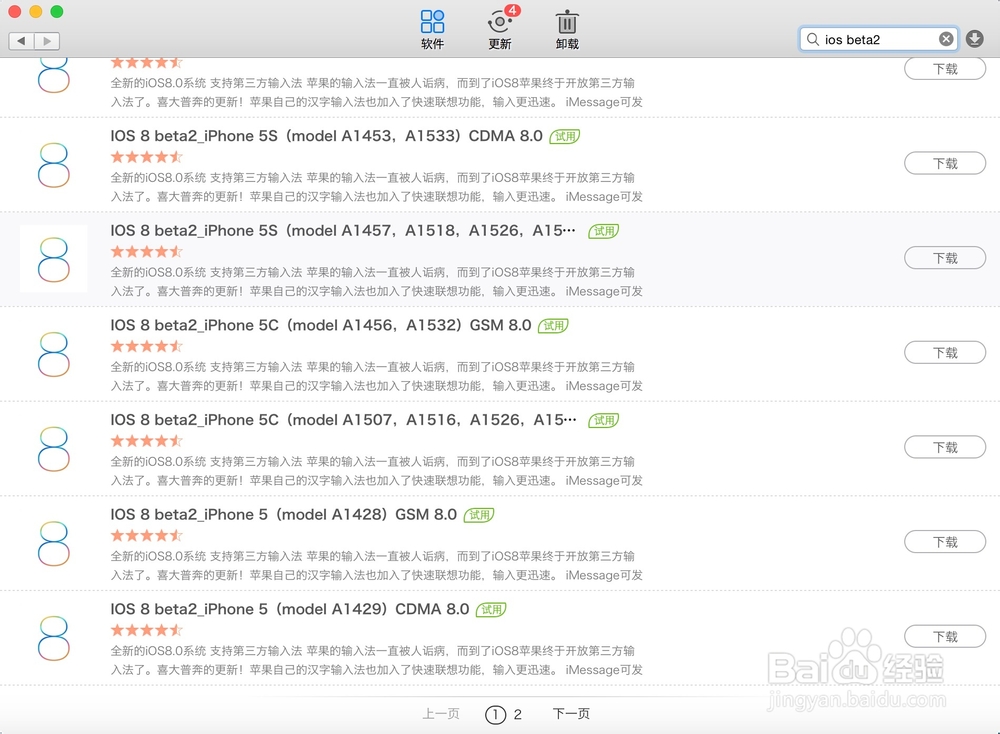Select page 1 in pagination

coord(496,715)
